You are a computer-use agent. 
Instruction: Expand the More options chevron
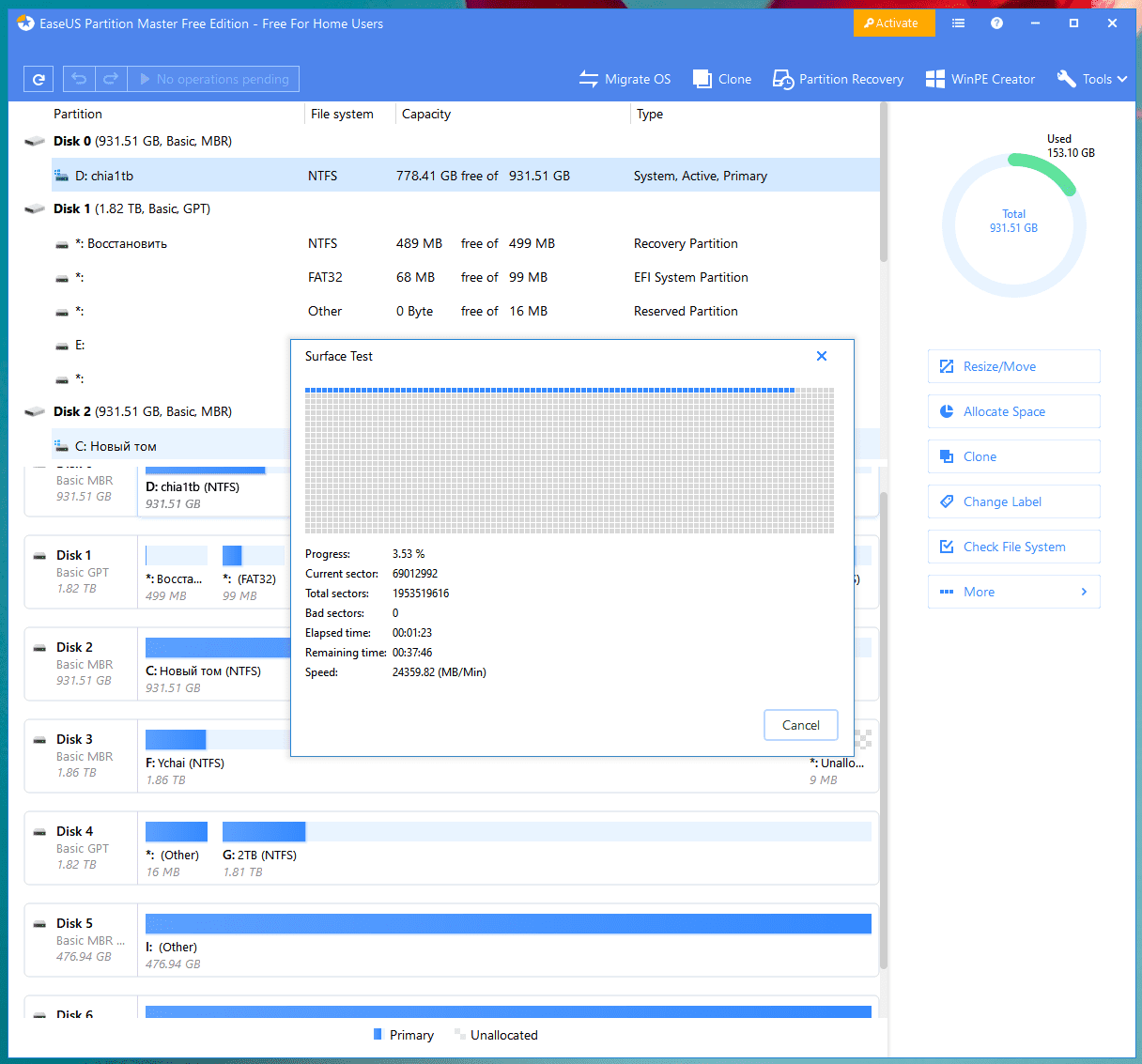tap(1084, 592)
